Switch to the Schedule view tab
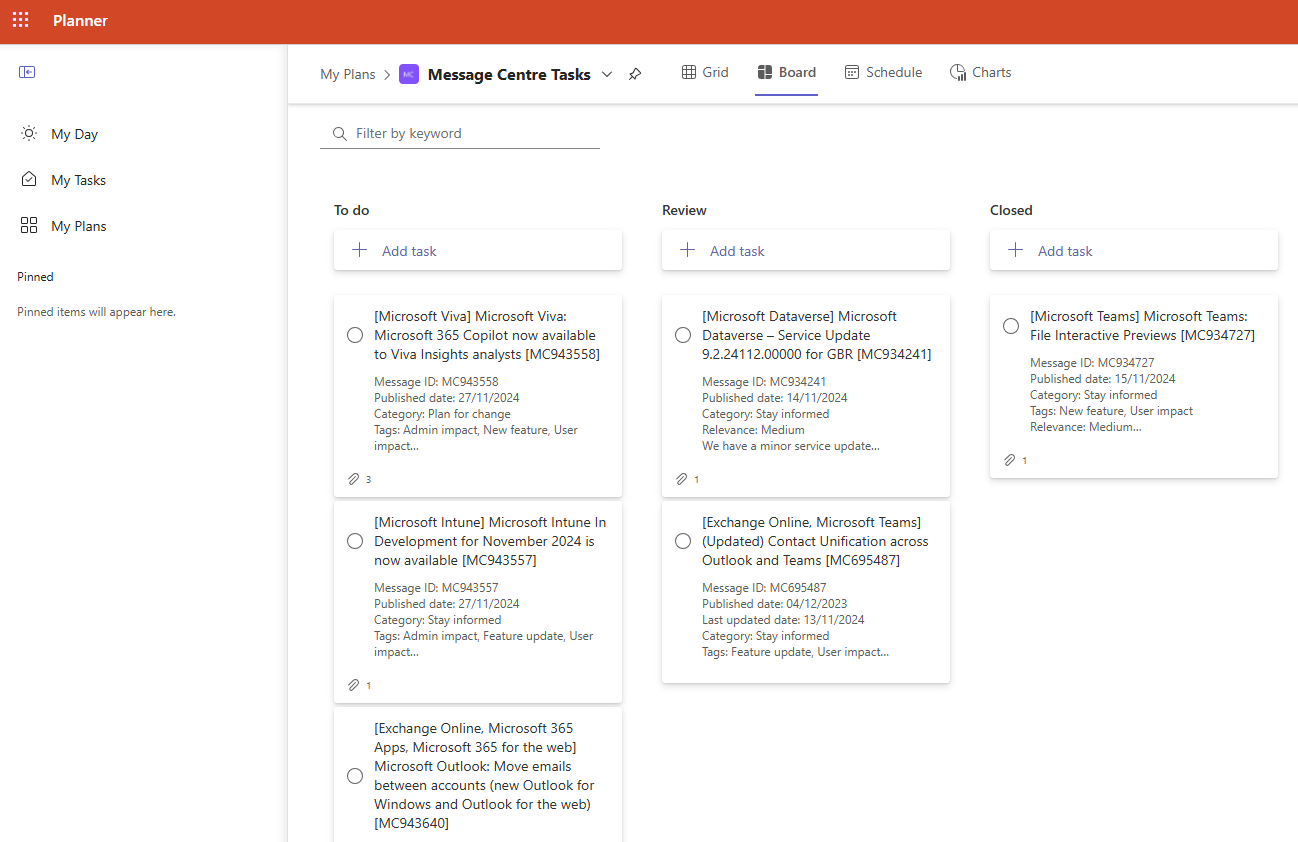Screen dimensions: 1298x842 pos(883,72)
